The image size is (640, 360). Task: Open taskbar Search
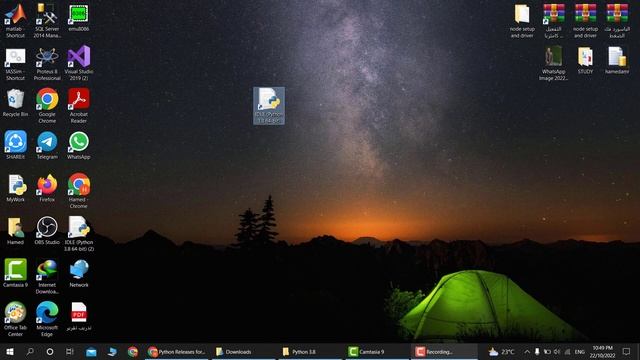coord(30,351)
